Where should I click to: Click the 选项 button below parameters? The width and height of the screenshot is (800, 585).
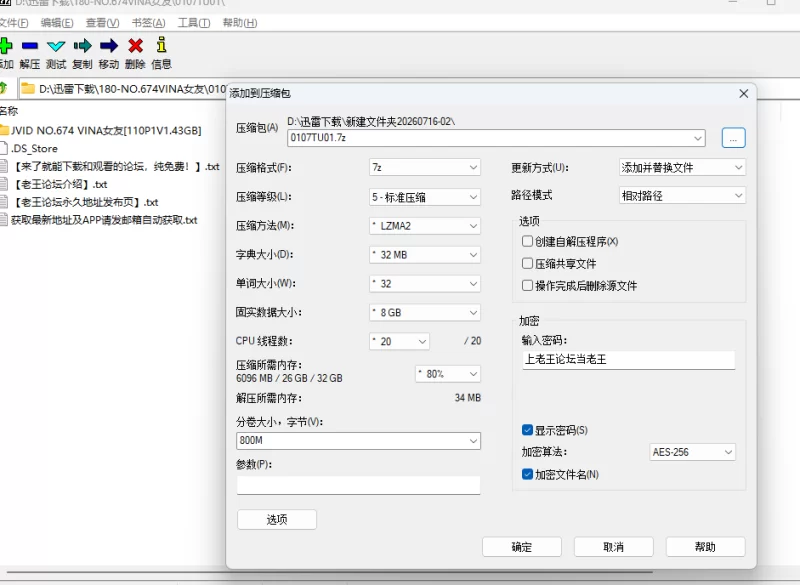tap(277, 519)
